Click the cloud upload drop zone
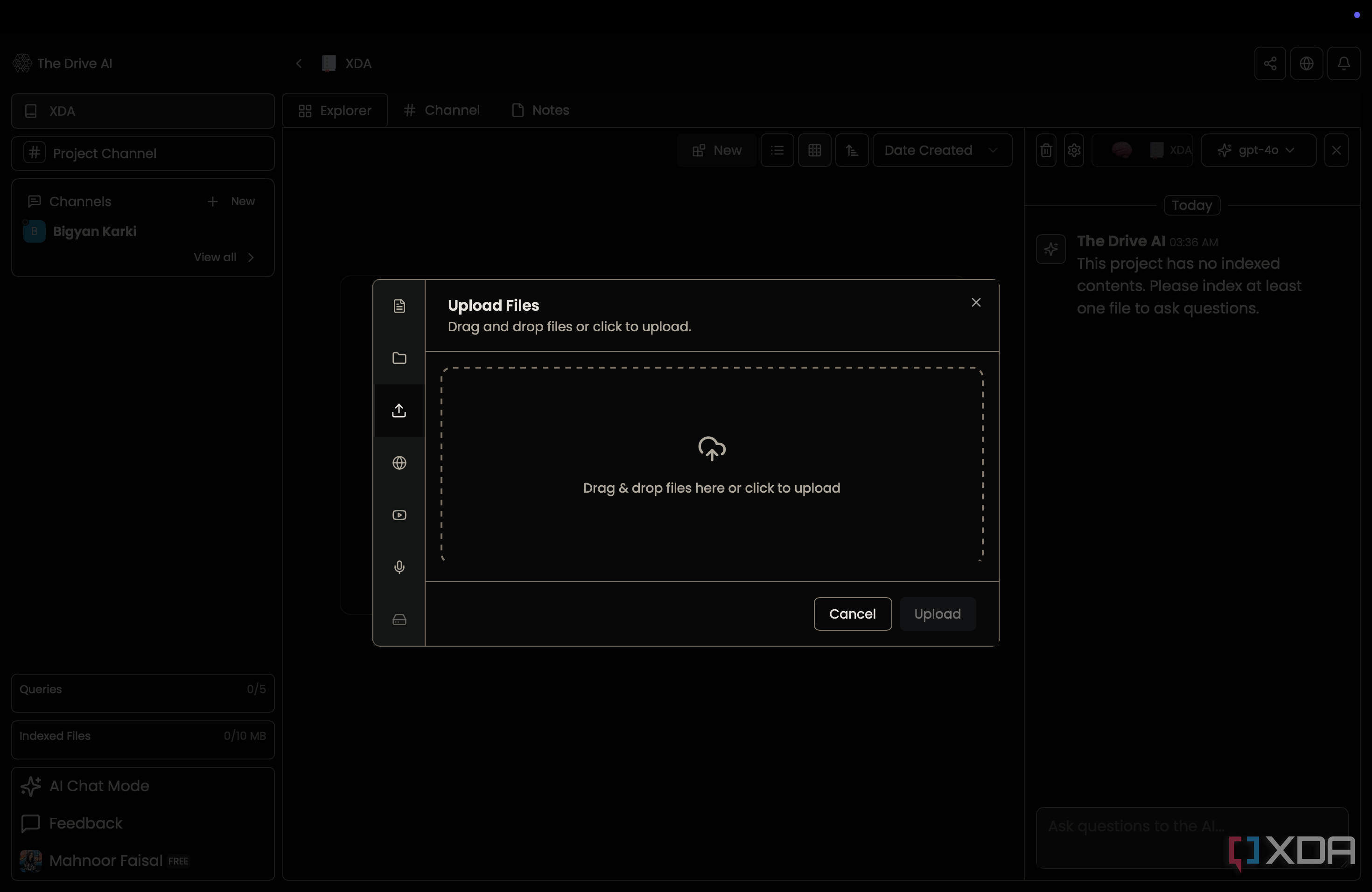The image size is (1372, 892). coord(712,464)
